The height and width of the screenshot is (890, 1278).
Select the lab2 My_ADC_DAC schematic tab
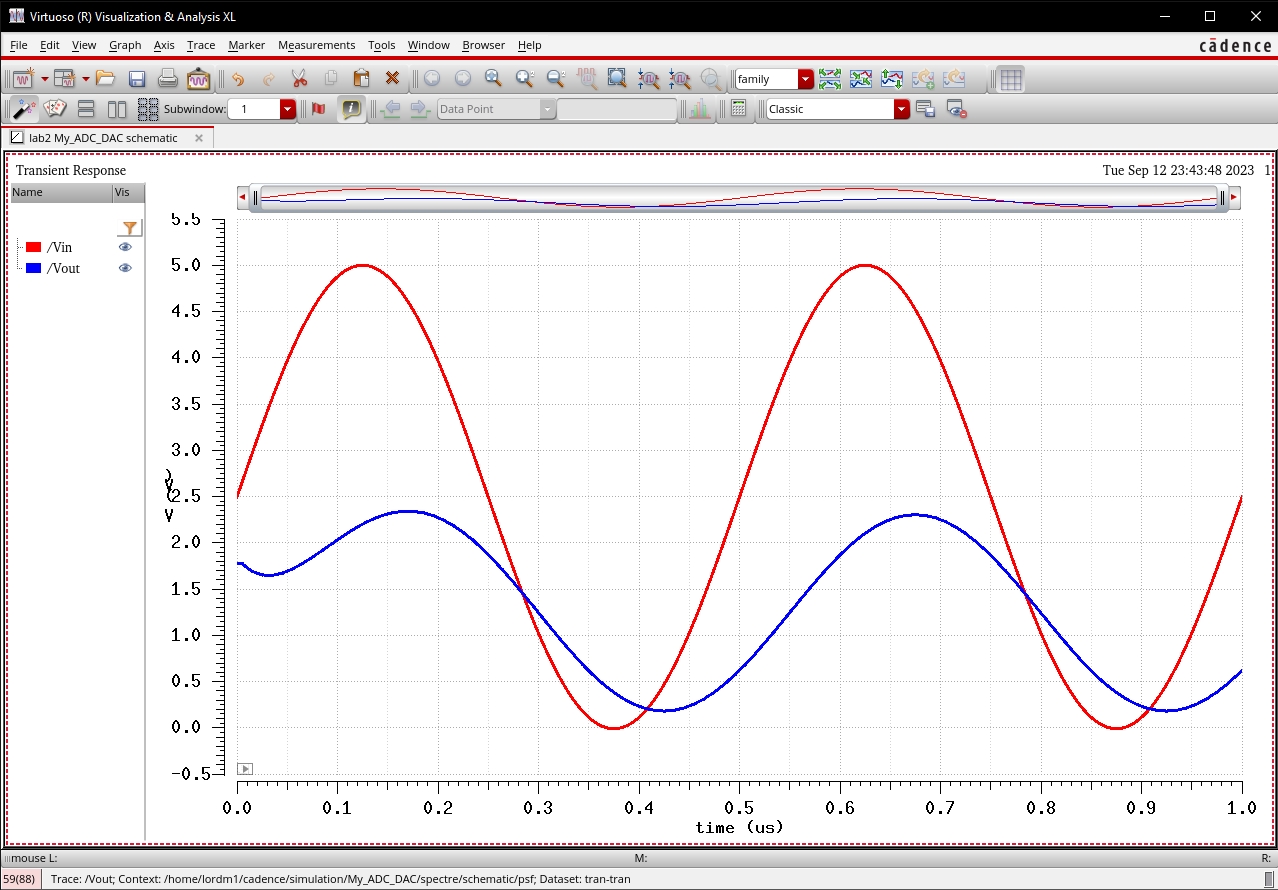coord(102,138)
